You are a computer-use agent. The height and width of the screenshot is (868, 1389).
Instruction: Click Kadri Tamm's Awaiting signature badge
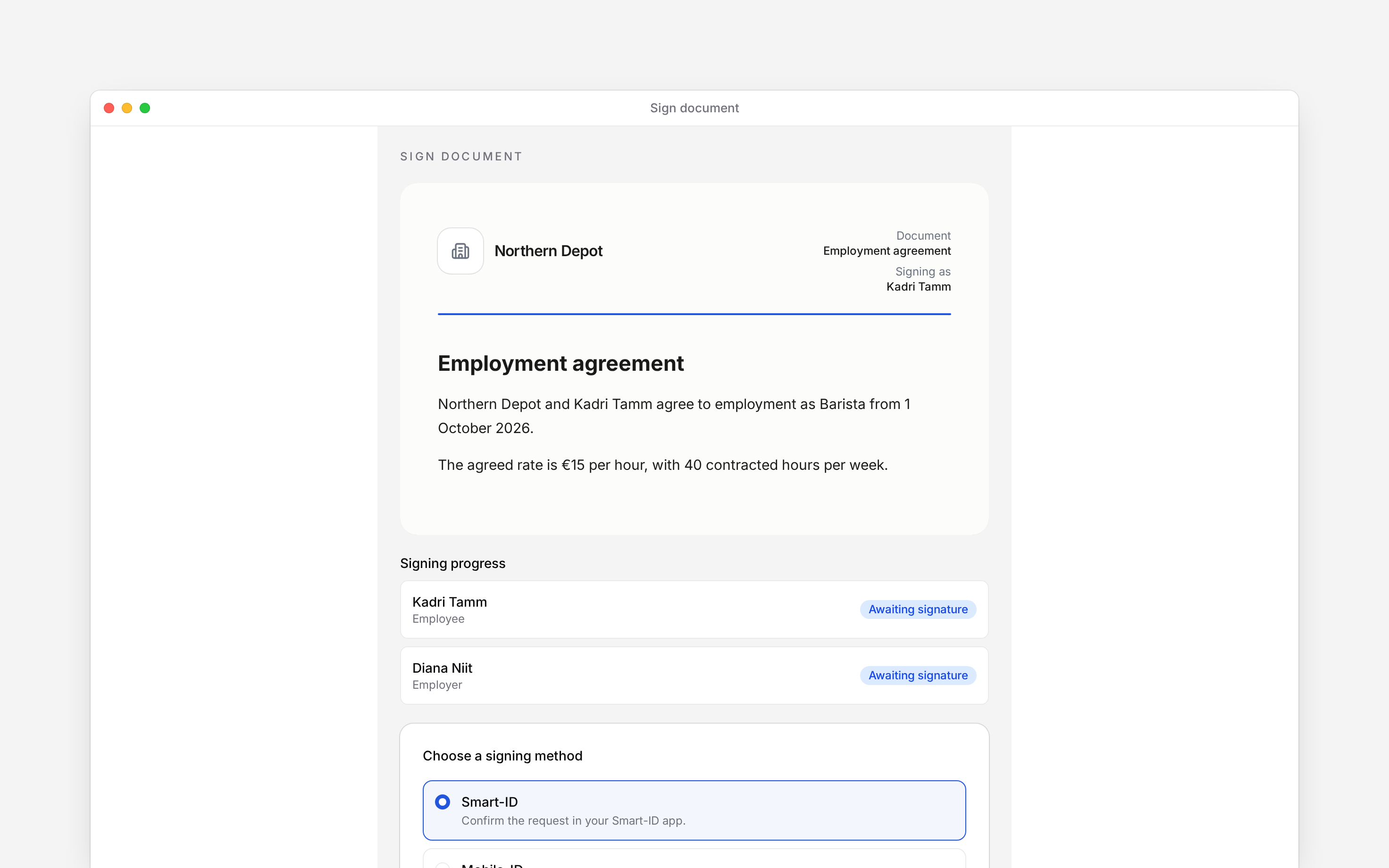coord(918,609)
